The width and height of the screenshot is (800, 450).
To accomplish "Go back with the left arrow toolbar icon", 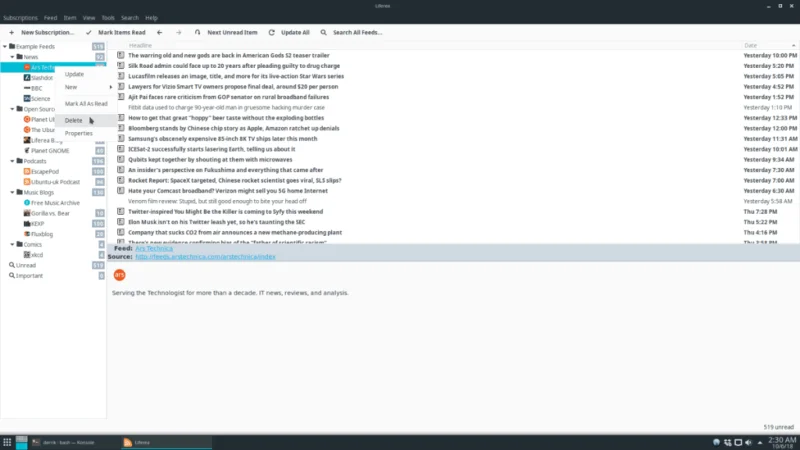I will point(159,32).
